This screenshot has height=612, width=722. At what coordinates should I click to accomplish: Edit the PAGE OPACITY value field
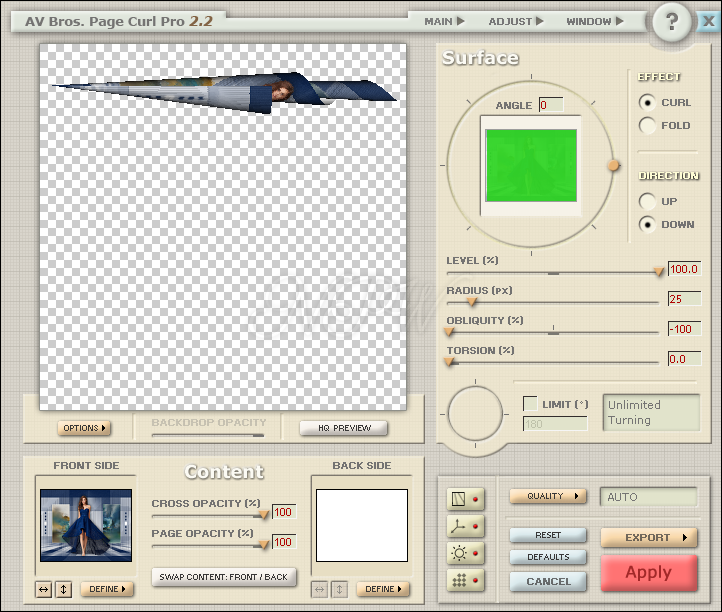pos(284,542)
